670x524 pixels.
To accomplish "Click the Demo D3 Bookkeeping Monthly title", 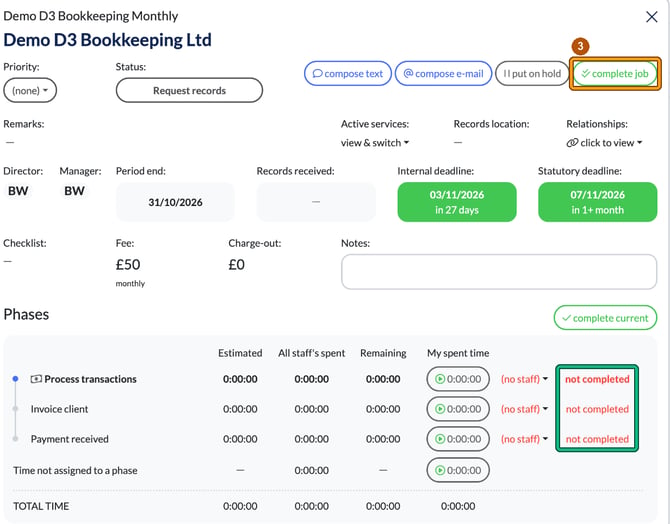I will [91, 16].
